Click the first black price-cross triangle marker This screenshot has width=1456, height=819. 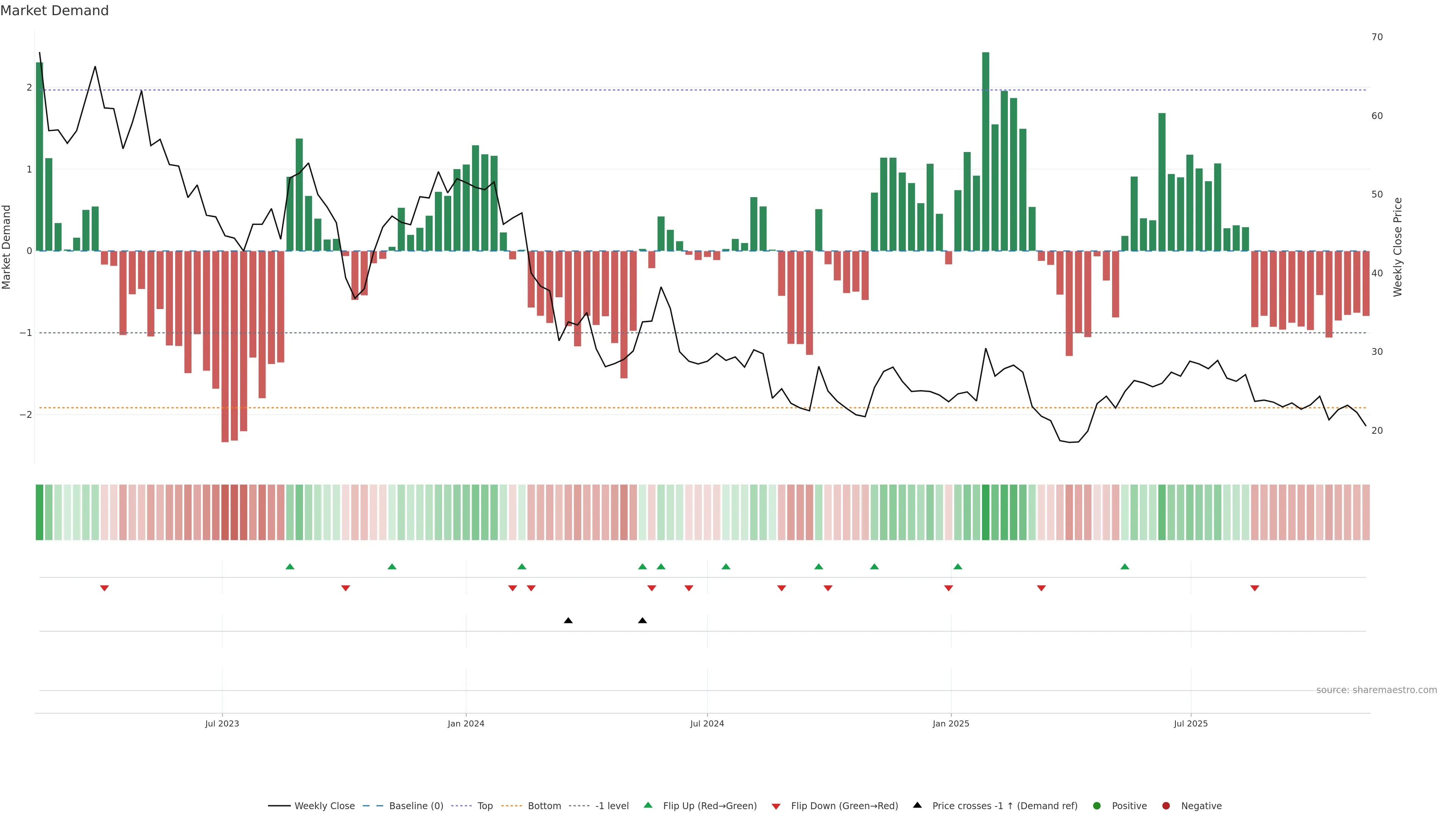click(x=568, y=621)
